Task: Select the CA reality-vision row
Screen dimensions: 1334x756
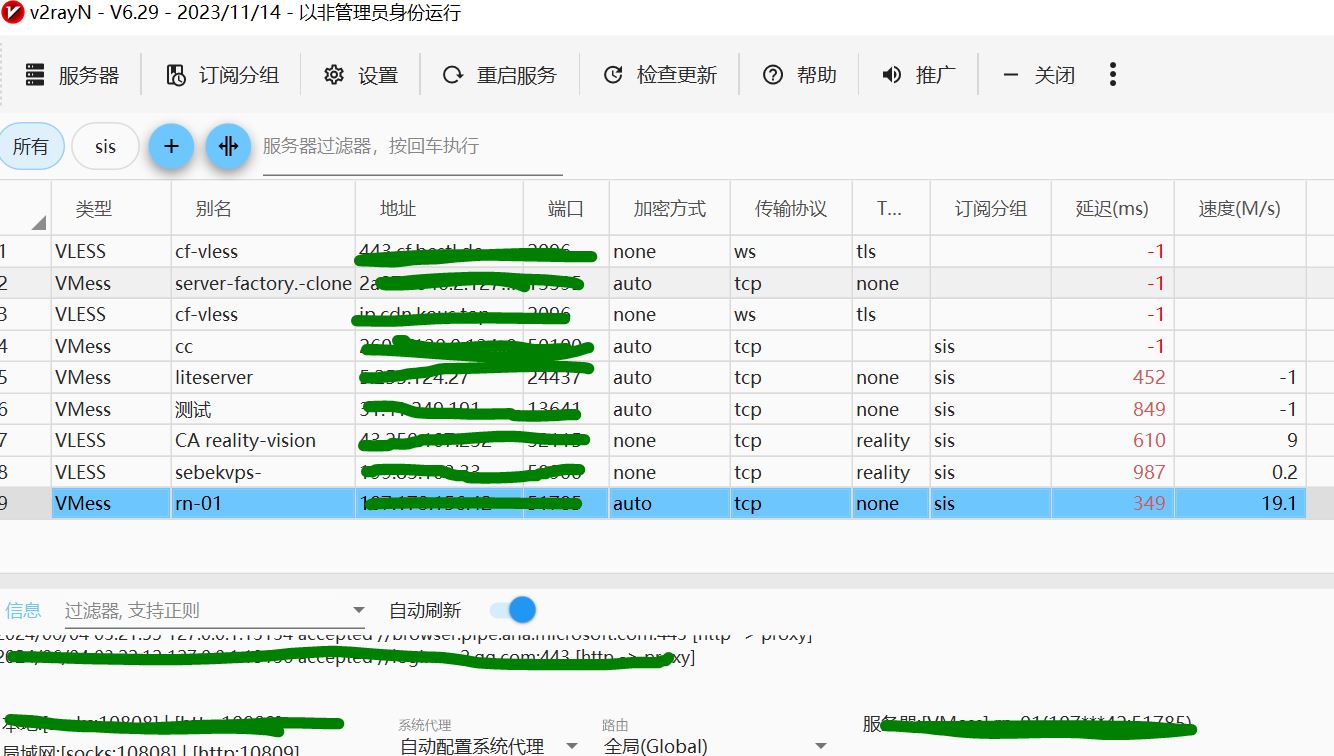Action: pyautogui.click(x=653, y=440)
